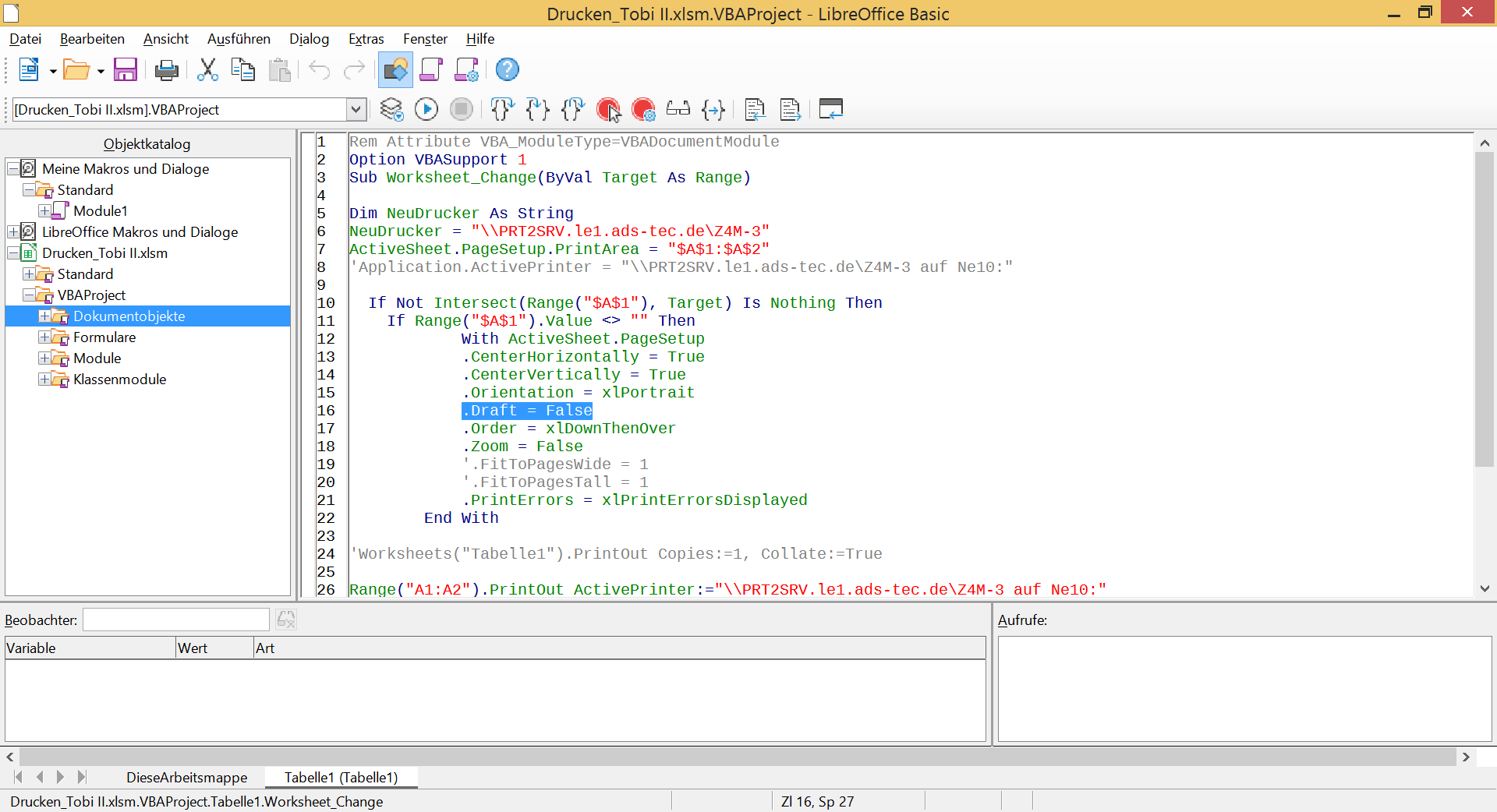Collapse the VBAProject library node
This screenshot has width=1497, height=812.
point(29,295)
